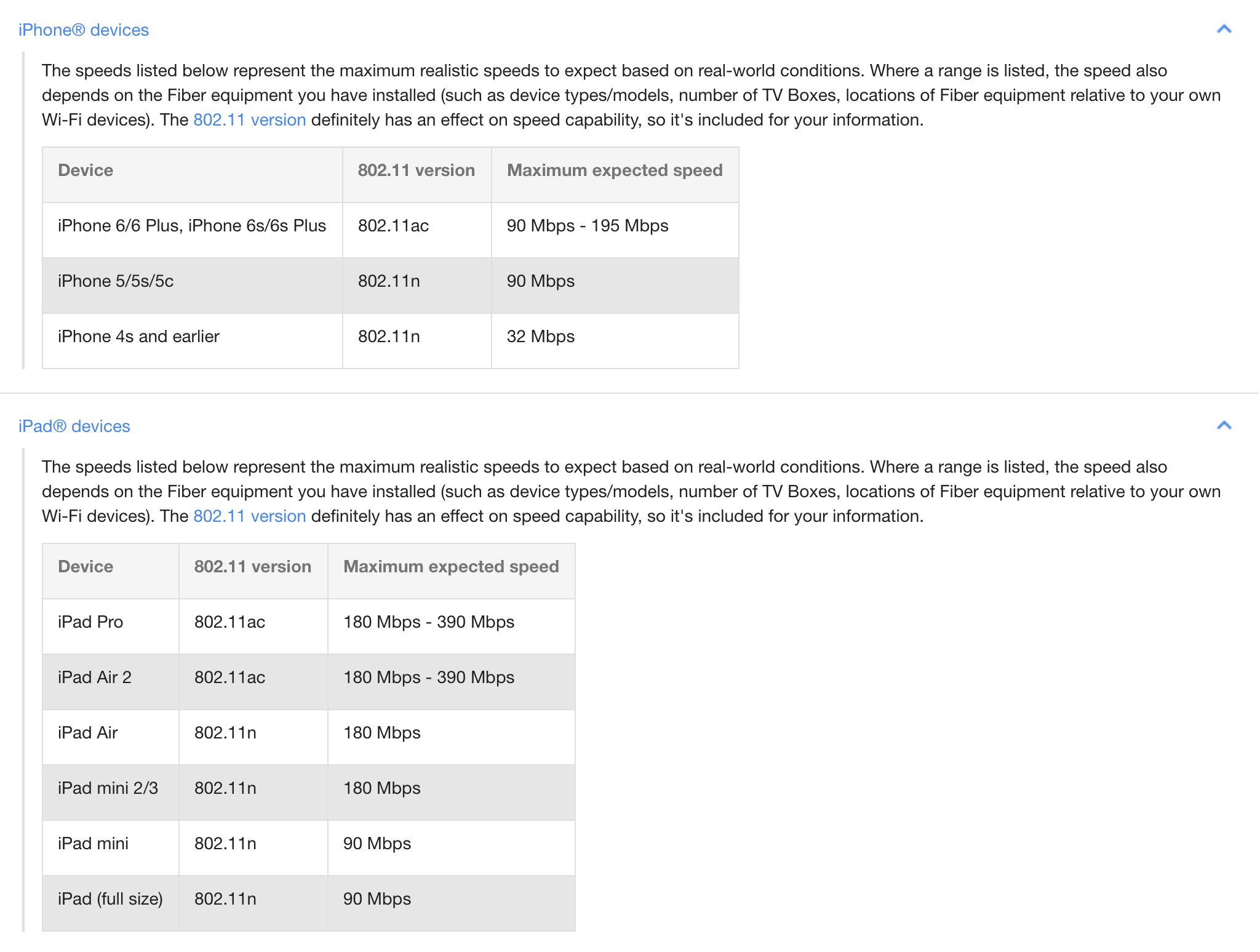Click 180 Mbps in the iPad Air row

coord(382,733)
